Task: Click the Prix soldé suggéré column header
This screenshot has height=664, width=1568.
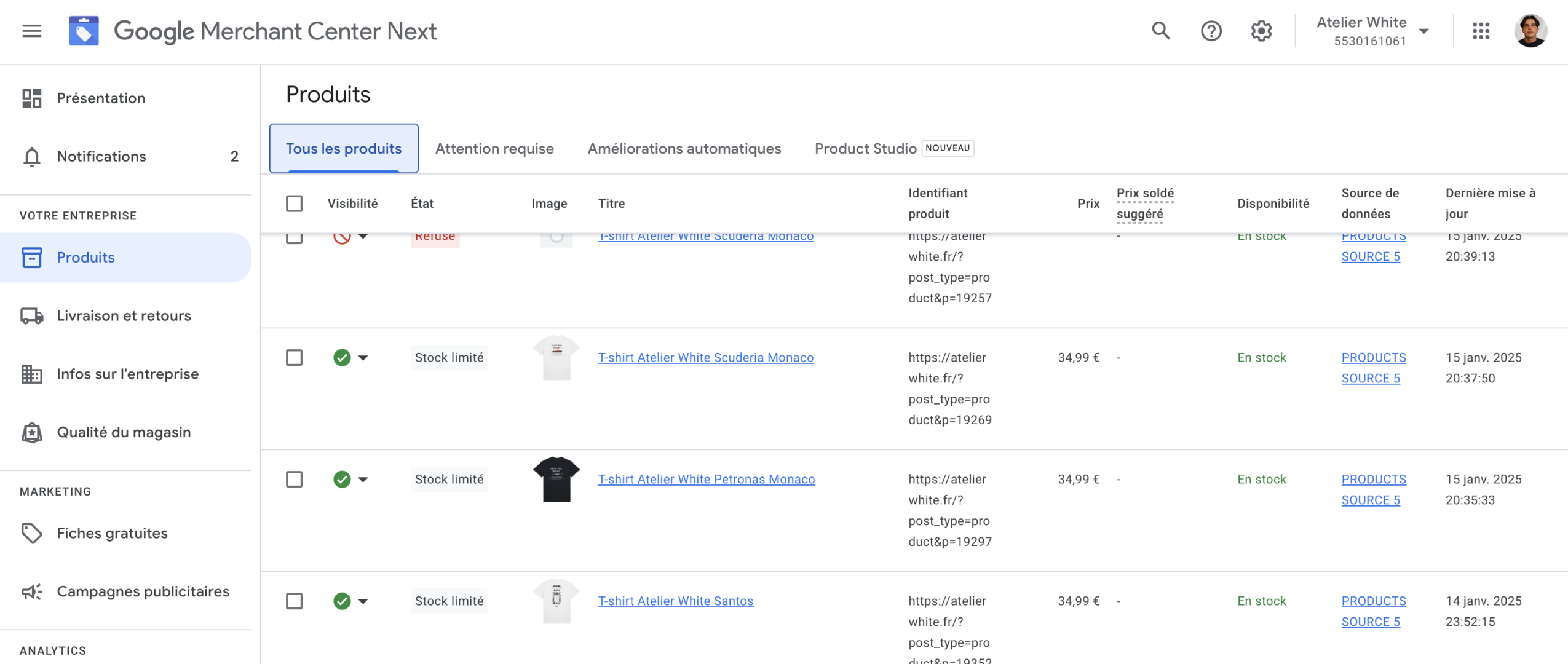Action: (1144, 204)
